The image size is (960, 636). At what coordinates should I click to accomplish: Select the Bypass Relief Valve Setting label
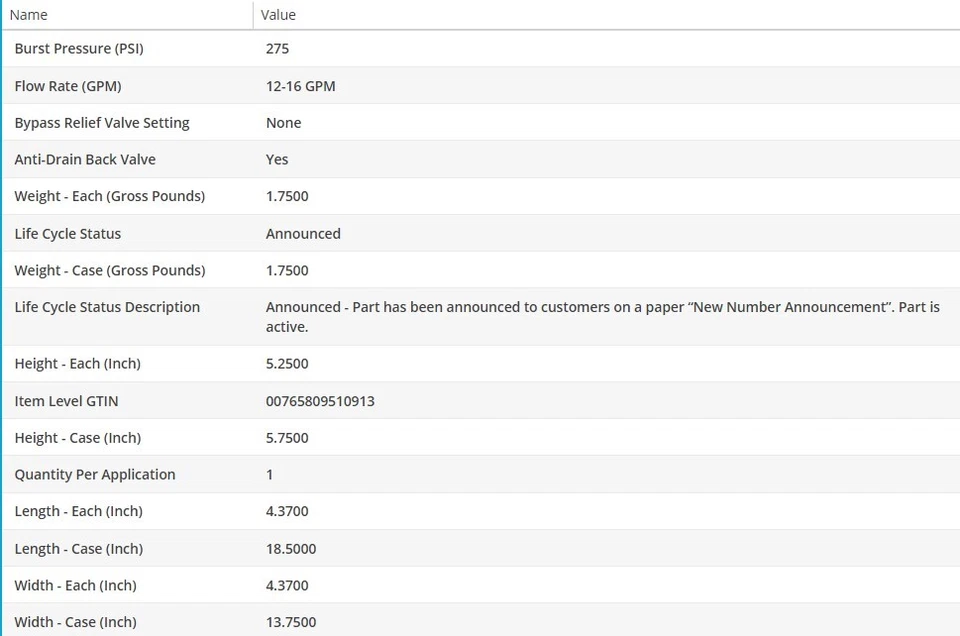tap(102, 123)
